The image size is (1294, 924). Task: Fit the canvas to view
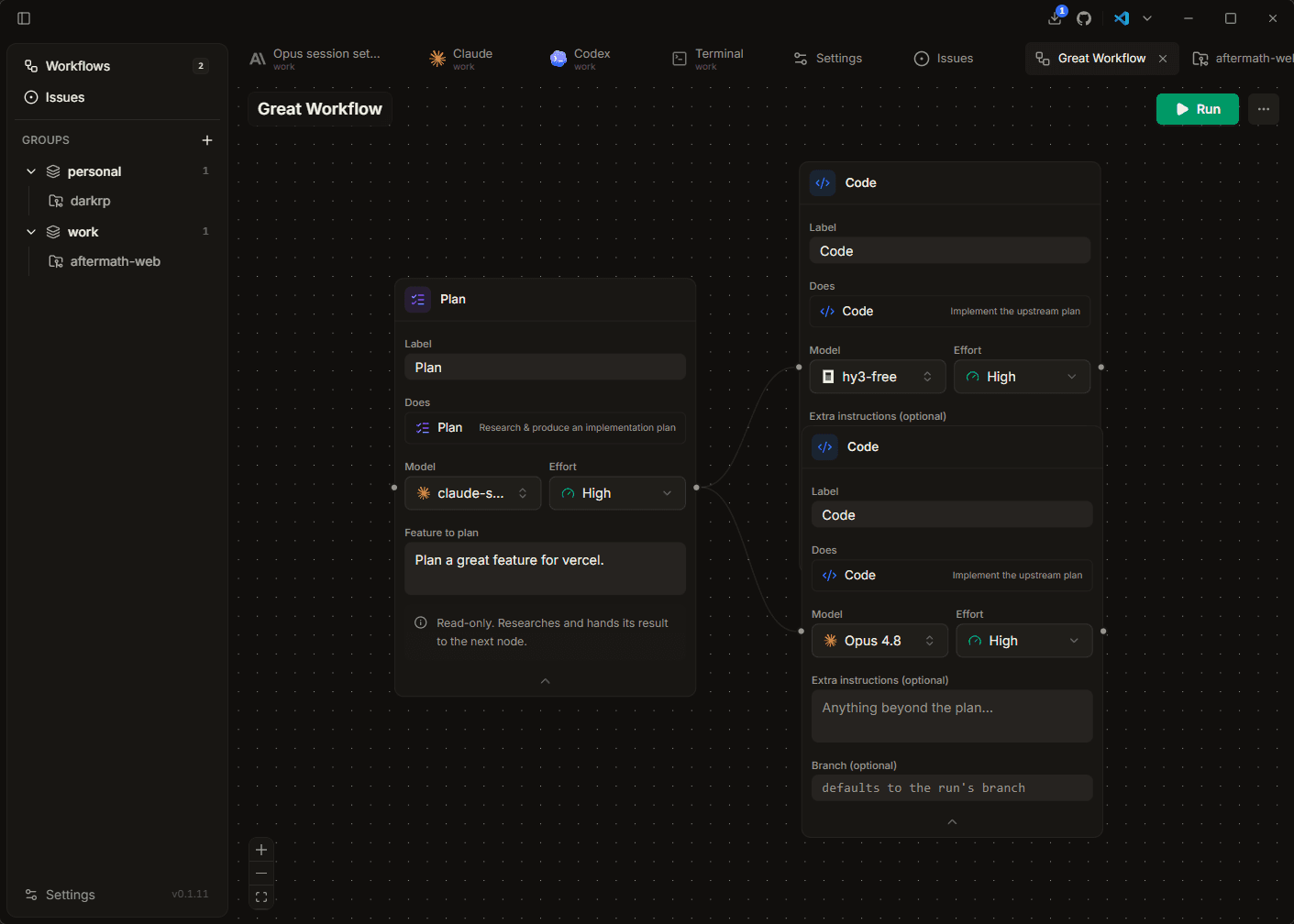261,897
